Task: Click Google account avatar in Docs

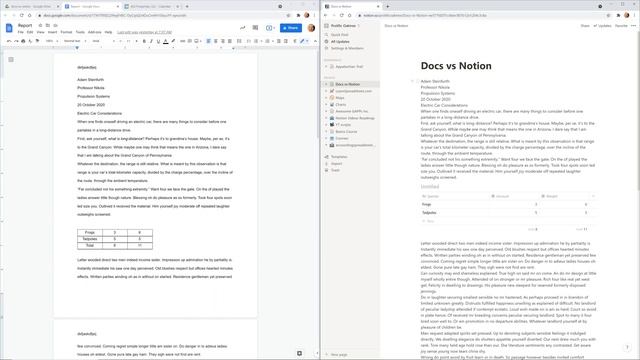Action: point(311,28)
